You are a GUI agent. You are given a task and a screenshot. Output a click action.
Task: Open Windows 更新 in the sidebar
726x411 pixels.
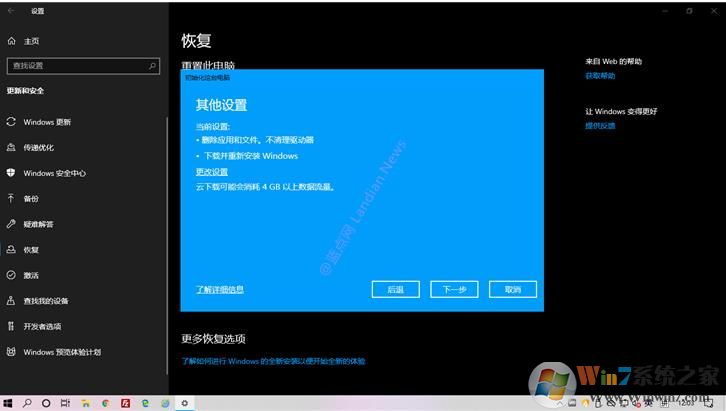(x=39, y=122)
